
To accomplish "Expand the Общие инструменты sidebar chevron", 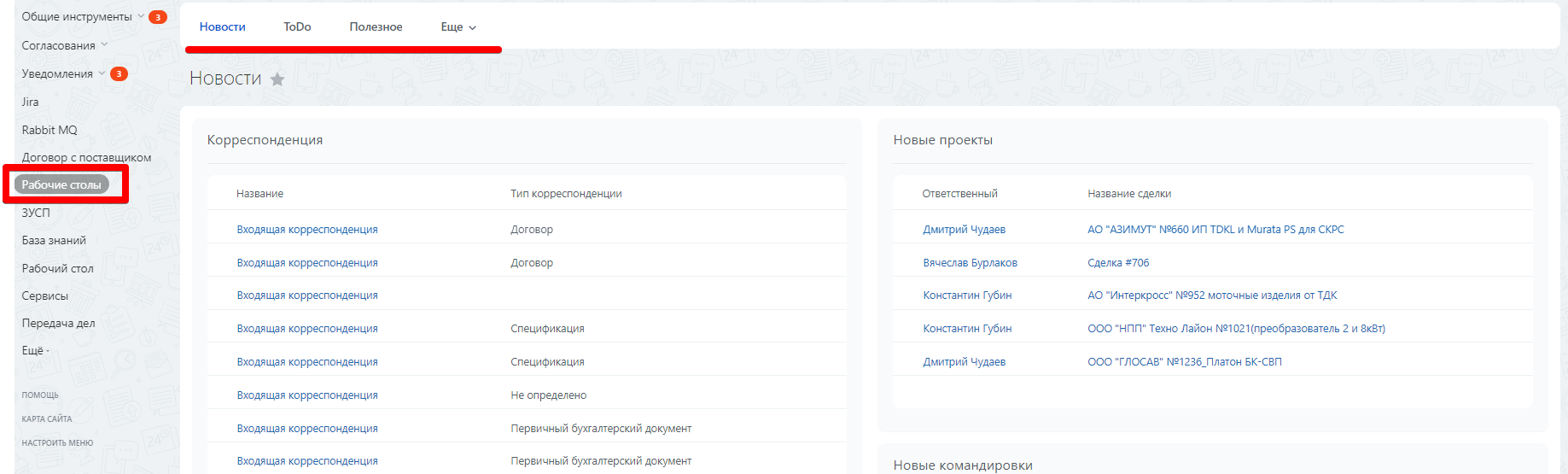I will (141, 16).
